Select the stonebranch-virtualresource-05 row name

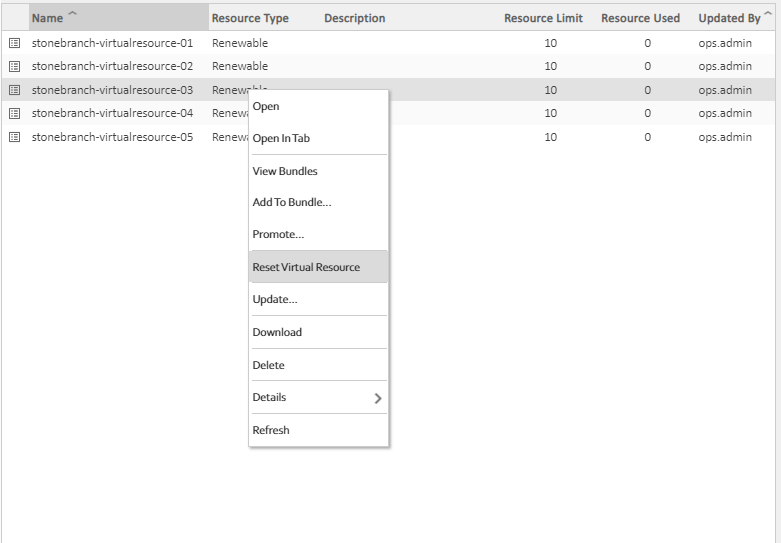click(112, 137)
